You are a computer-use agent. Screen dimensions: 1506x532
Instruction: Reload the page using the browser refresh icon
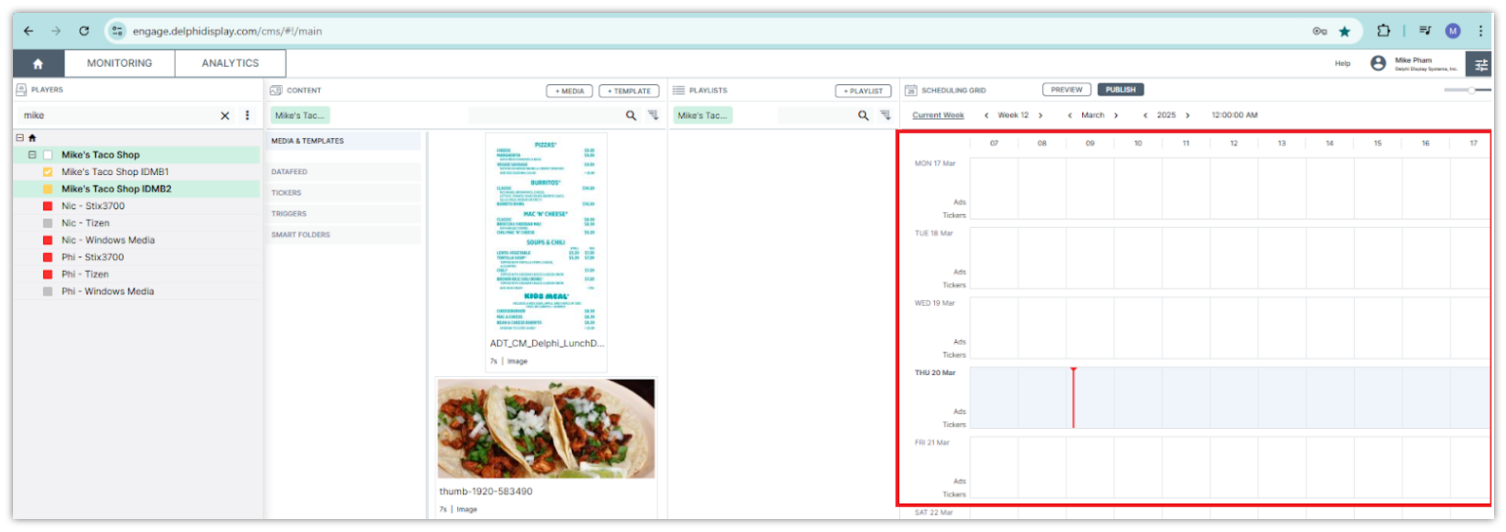(x=84, y=31)
